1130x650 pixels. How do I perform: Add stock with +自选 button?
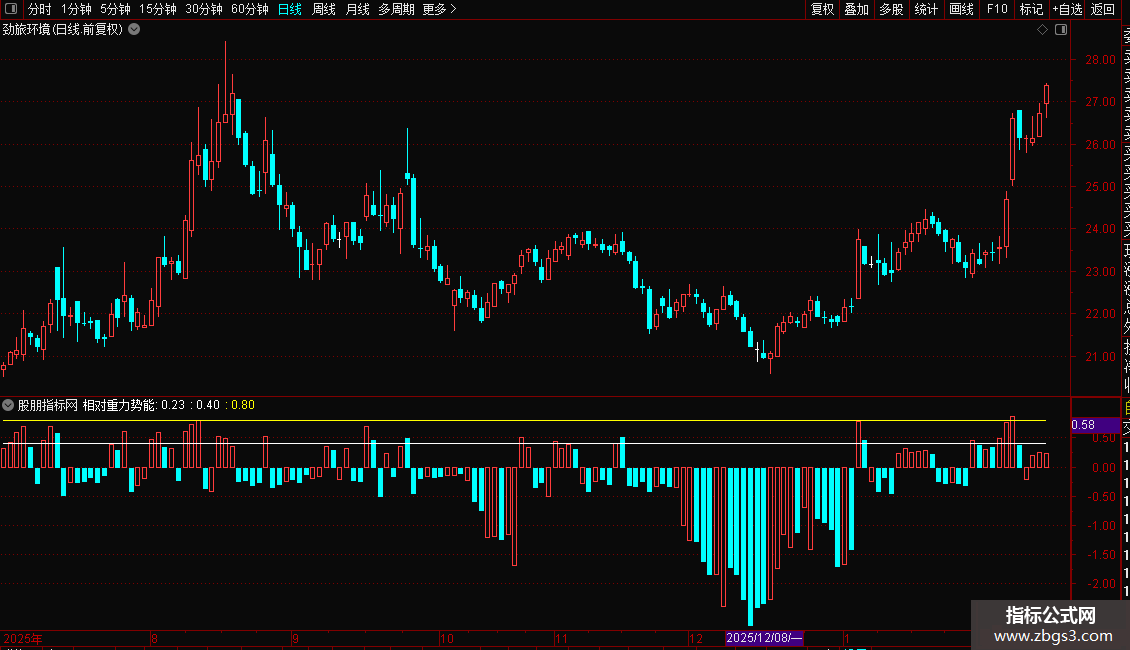coord(1067,9)
